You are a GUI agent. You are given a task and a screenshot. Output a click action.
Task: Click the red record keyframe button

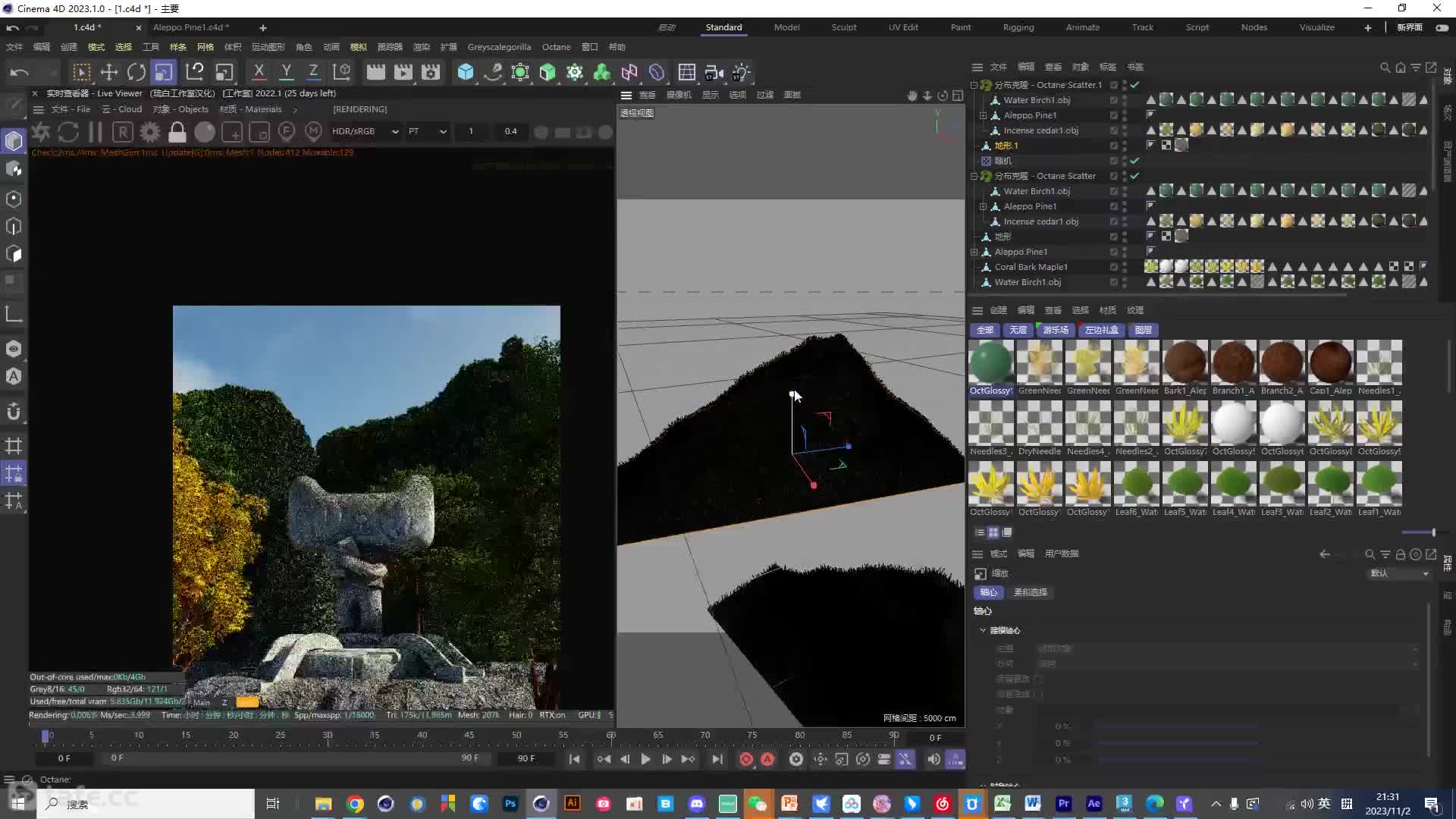click(x=746, y=759)
